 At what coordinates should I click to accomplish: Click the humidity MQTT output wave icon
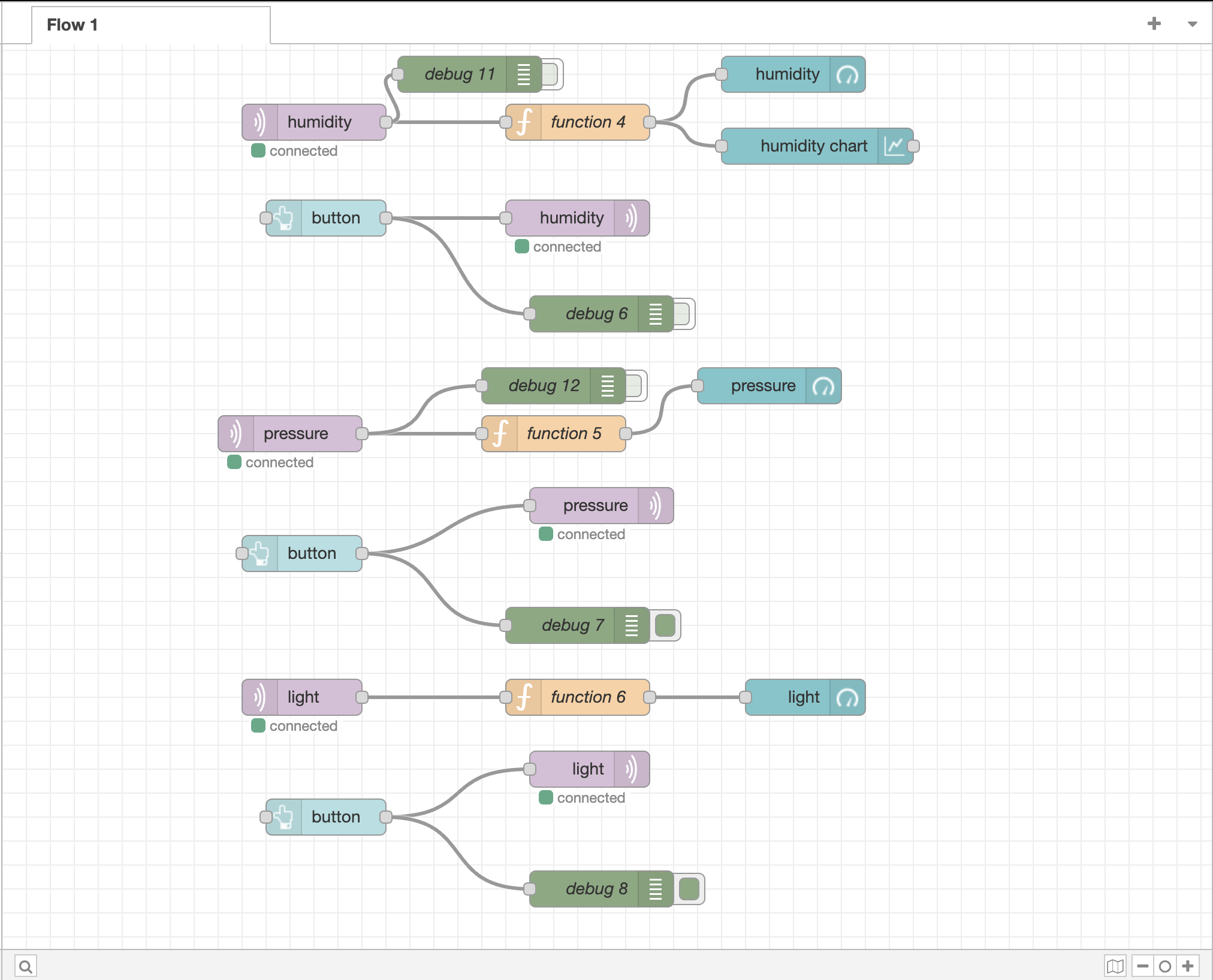632,218
